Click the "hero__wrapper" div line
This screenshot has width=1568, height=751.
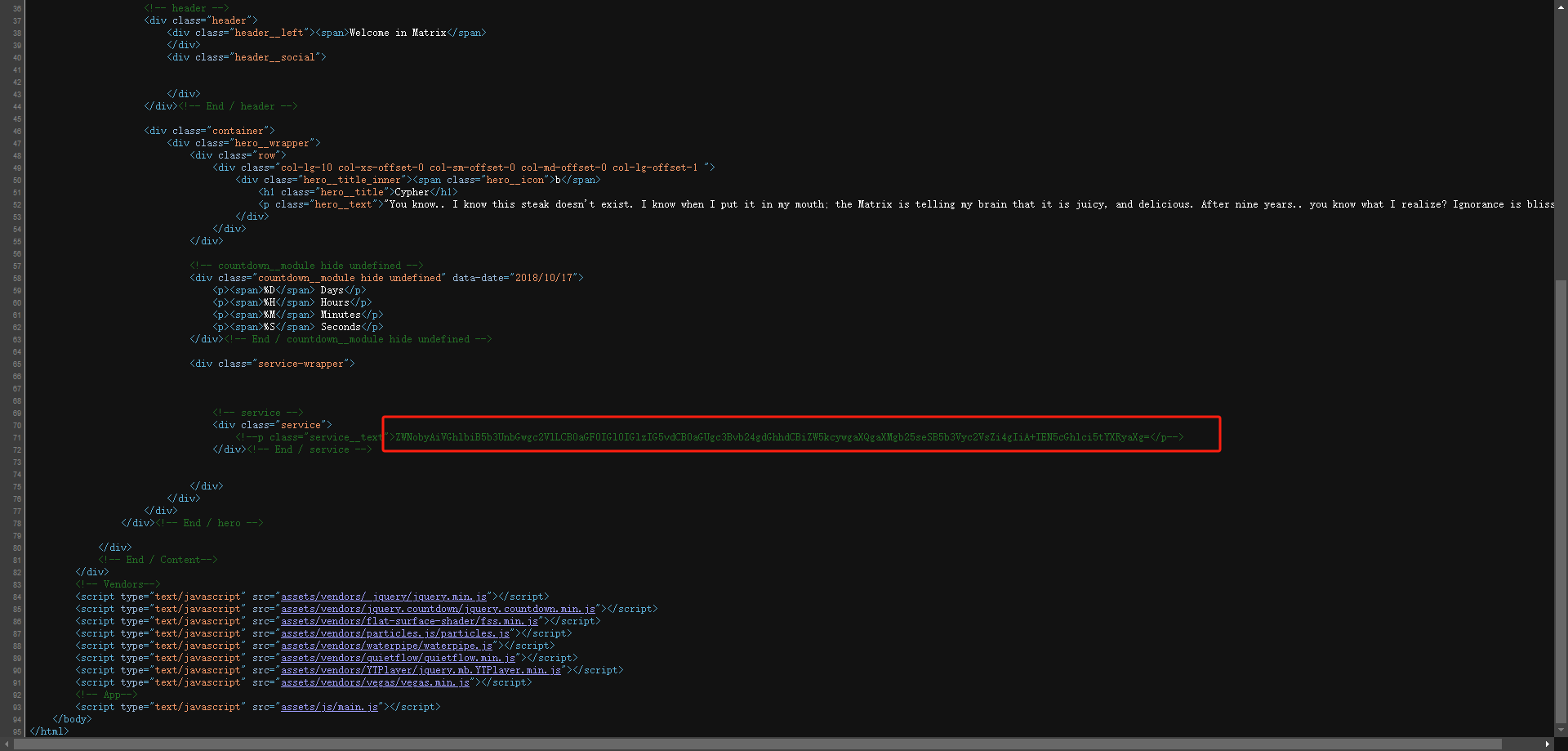243,143
